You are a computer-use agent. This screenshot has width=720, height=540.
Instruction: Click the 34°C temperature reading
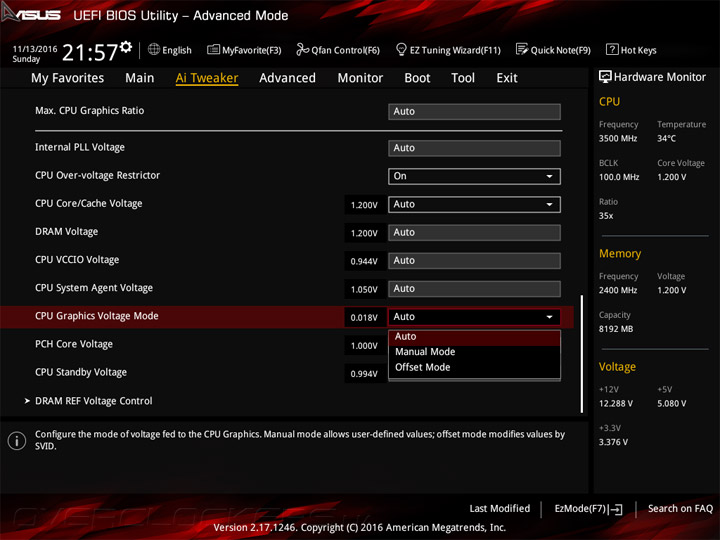(666, 138)
